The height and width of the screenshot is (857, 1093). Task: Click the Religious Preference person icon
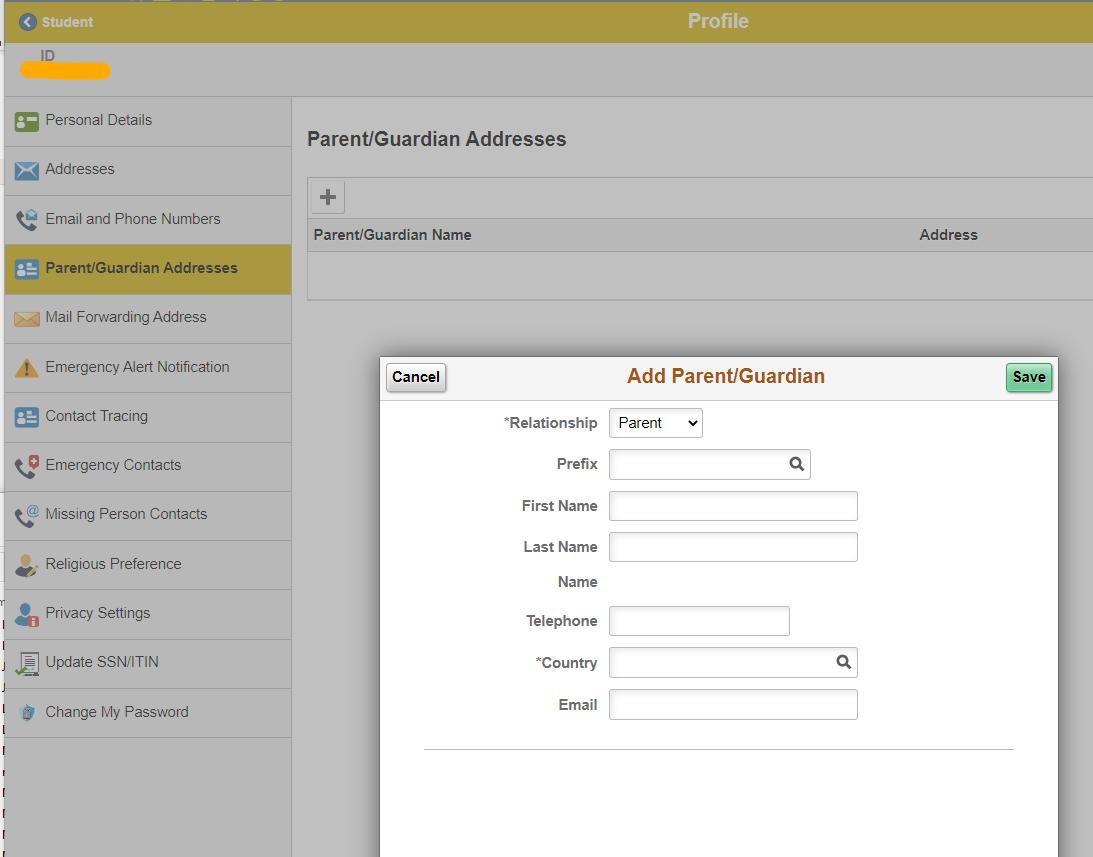coord(25,563)
